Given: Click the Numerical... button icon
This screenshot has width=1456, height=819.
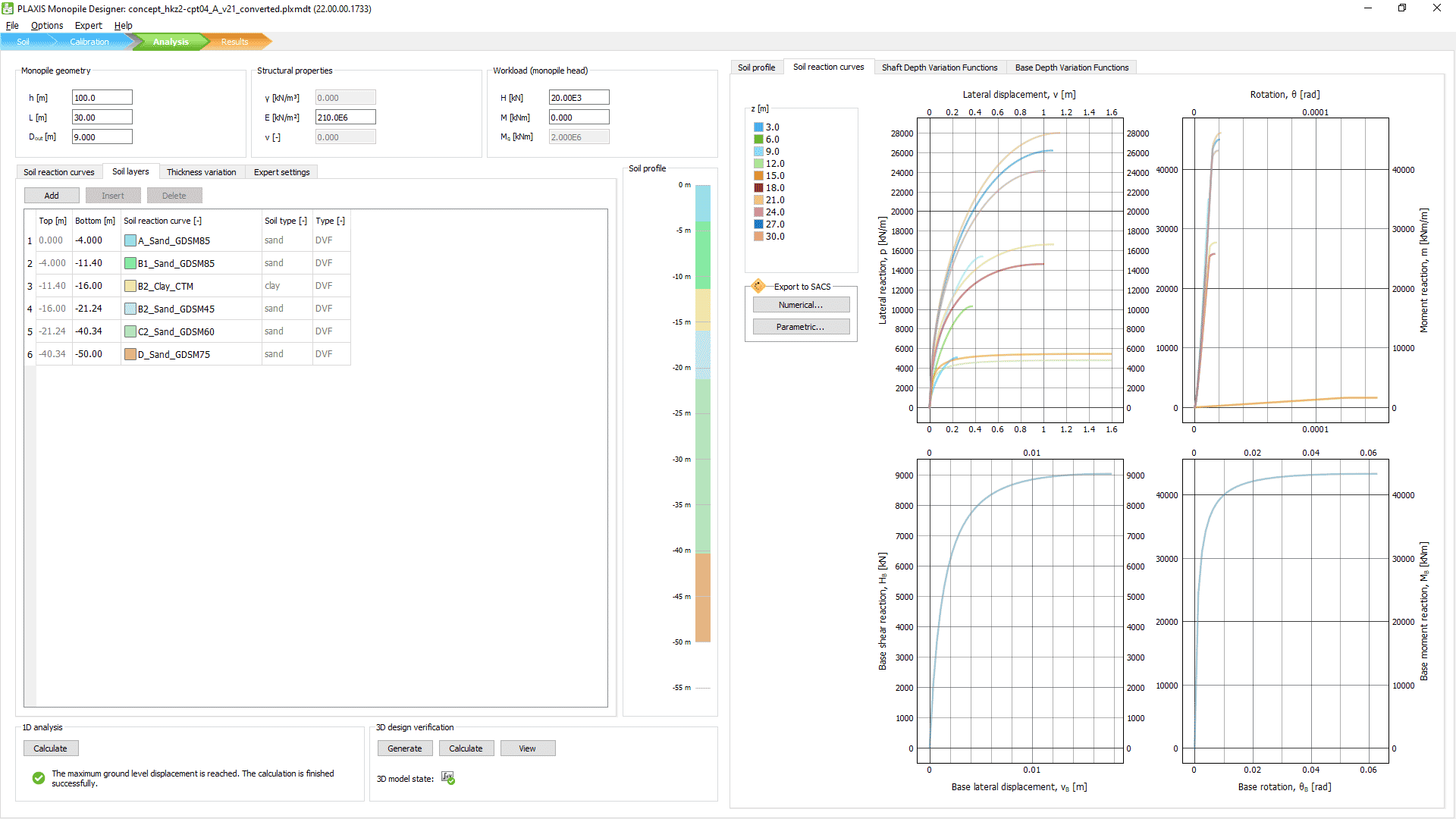Looking at the screenshot, I should tap(801, 305).
